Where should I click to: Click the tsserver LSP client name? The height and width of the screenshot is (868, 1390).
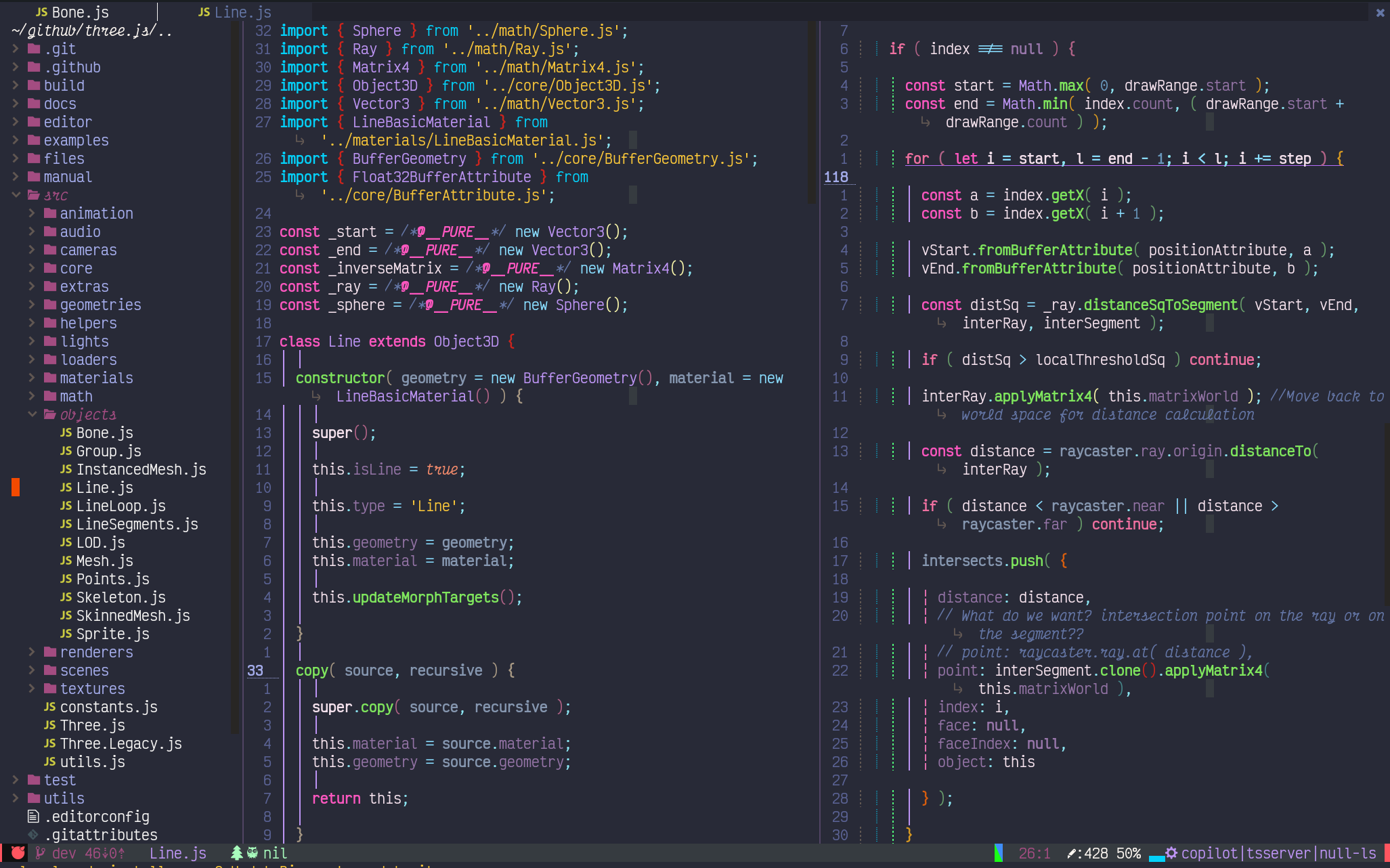pos(1278,853)
